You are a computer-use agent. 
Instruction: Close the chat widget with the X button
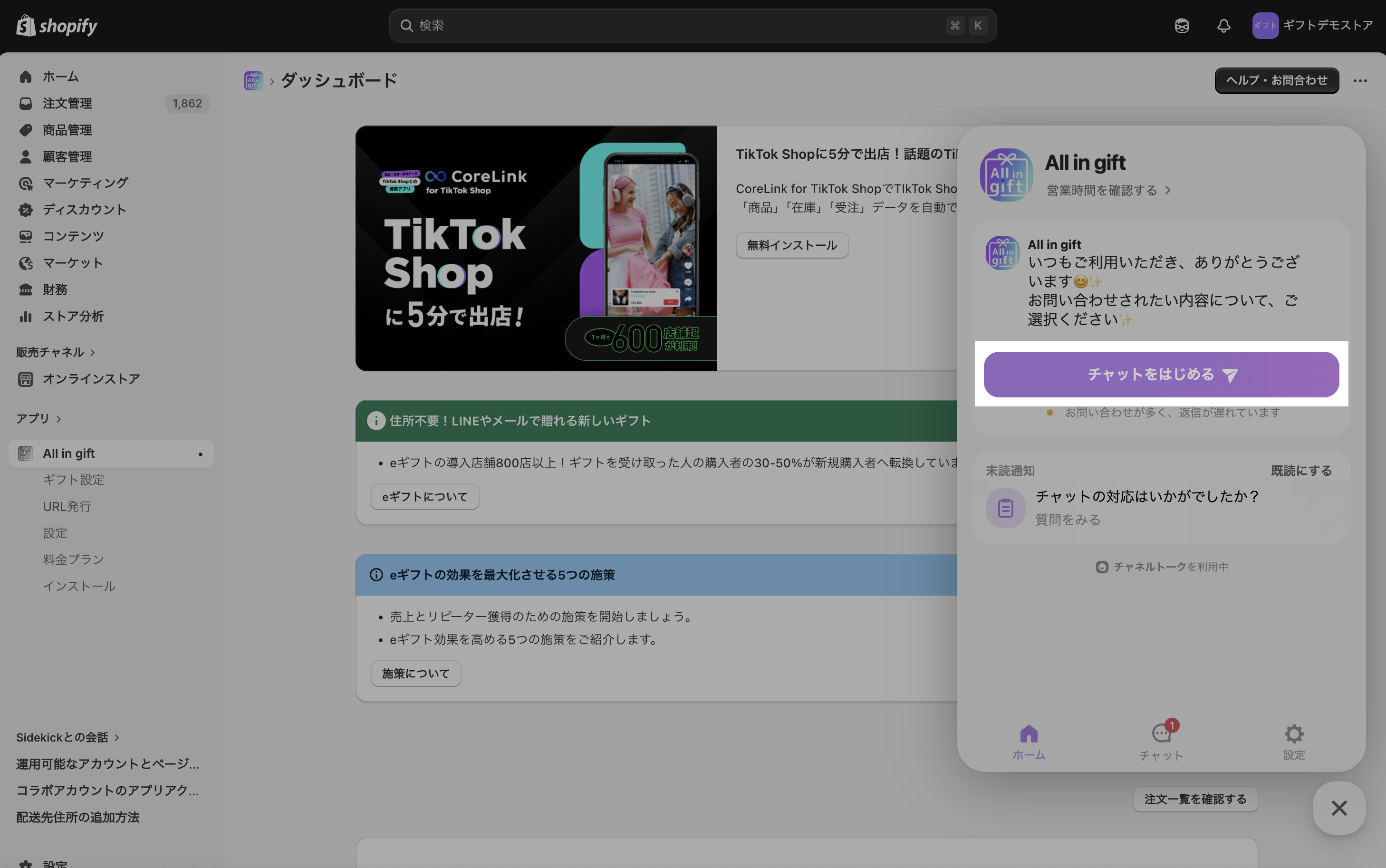1338,808
